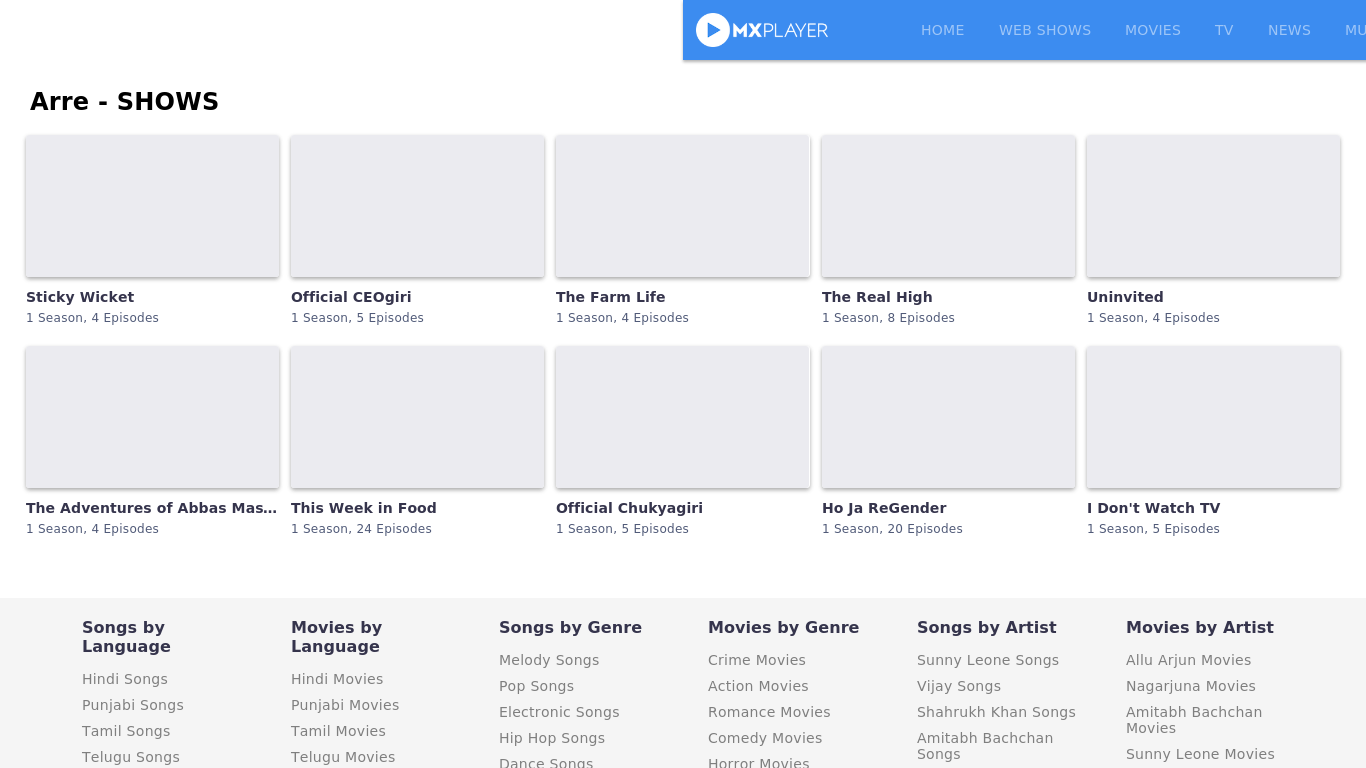Open the Ho Ja ReGender thumbnail
This screenshot has width=1366, height=768.
click(948, 417)
